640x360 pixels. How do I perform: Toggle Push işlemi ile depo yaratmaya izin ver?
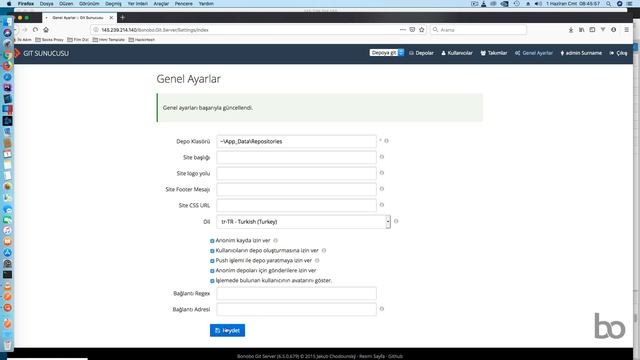[212, 261]
